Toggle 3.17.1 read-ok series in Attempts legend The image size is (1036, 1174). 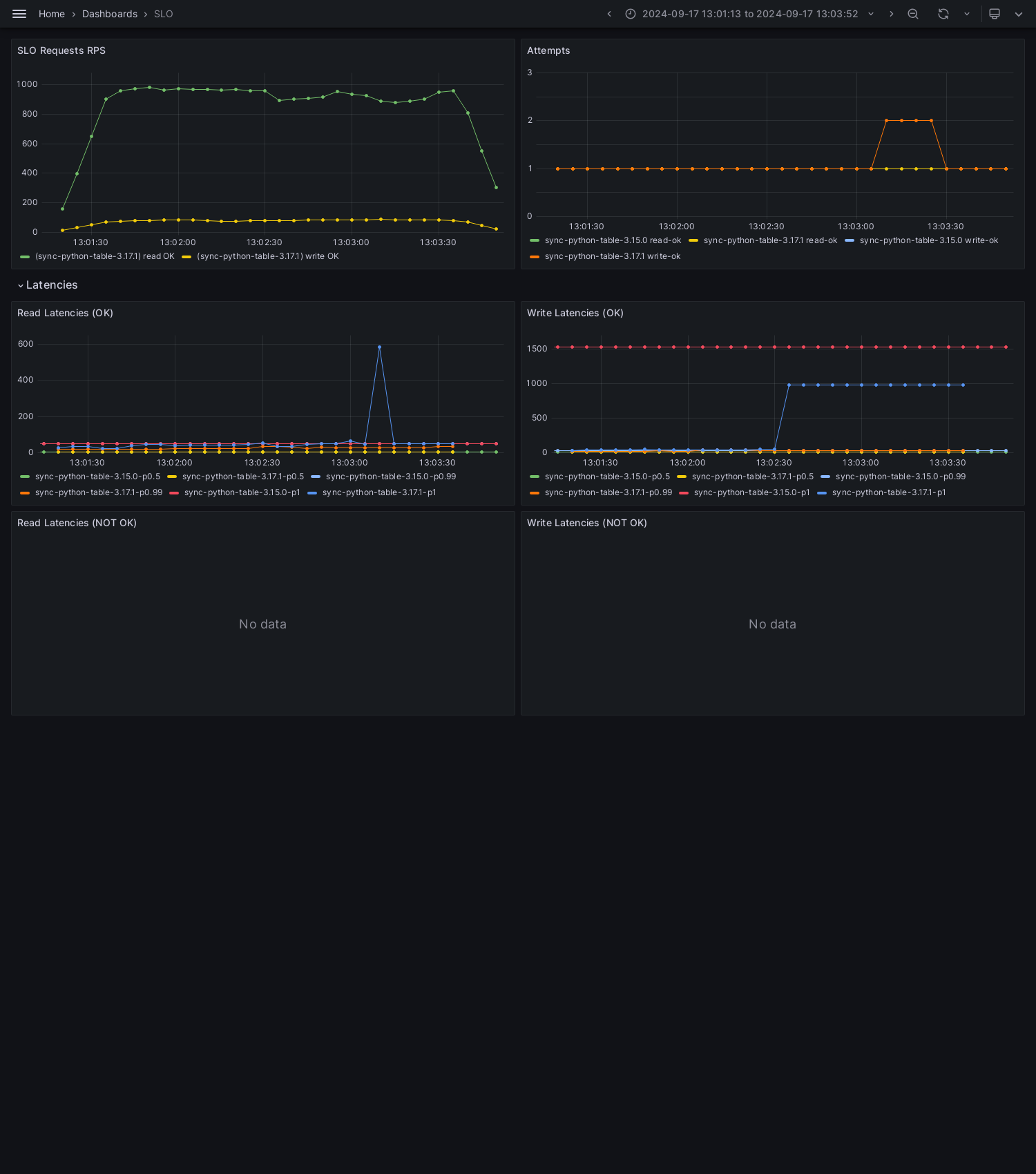[x=770, y=240]
